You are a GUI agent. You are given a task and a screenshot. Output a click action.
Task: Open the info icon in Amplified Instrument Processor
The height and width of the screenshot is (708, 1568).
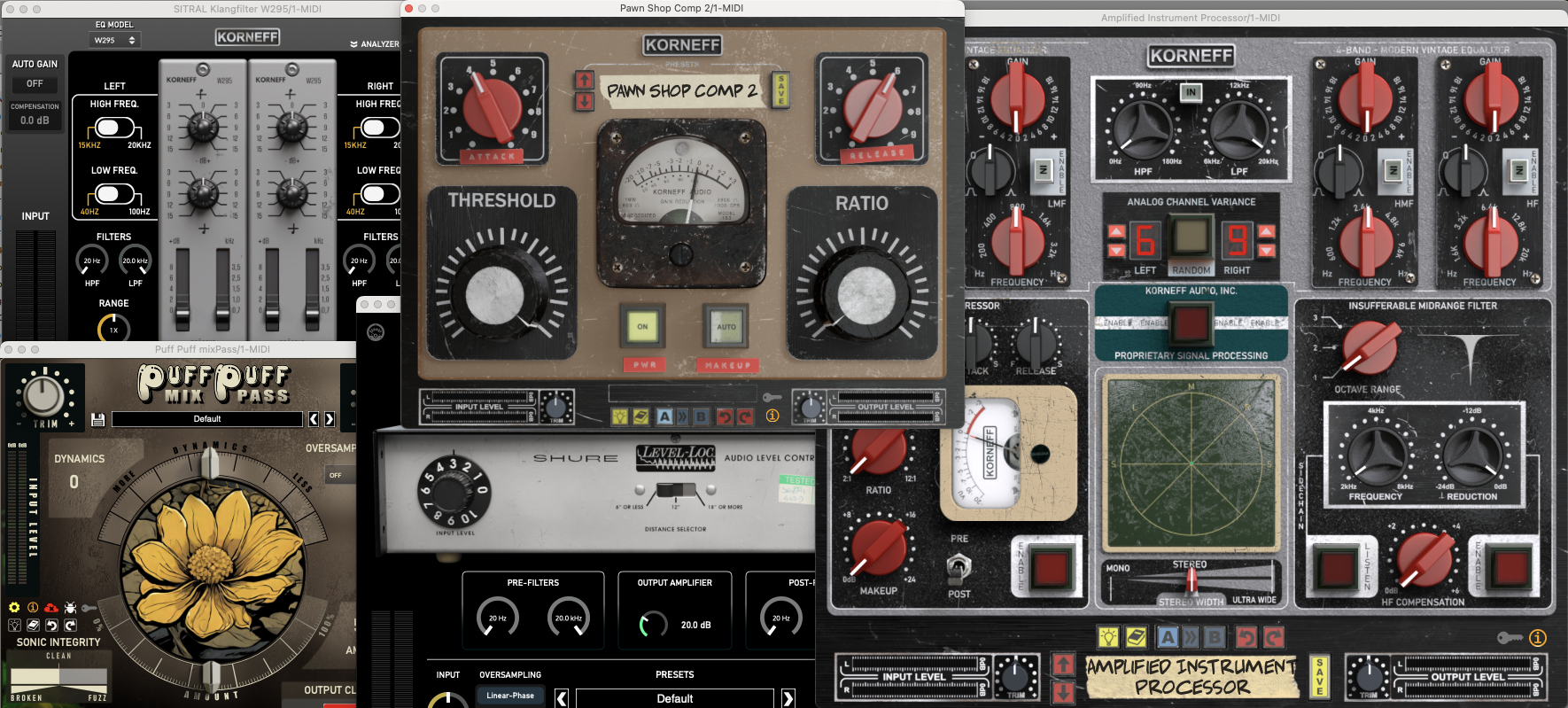coord(1538,637)
